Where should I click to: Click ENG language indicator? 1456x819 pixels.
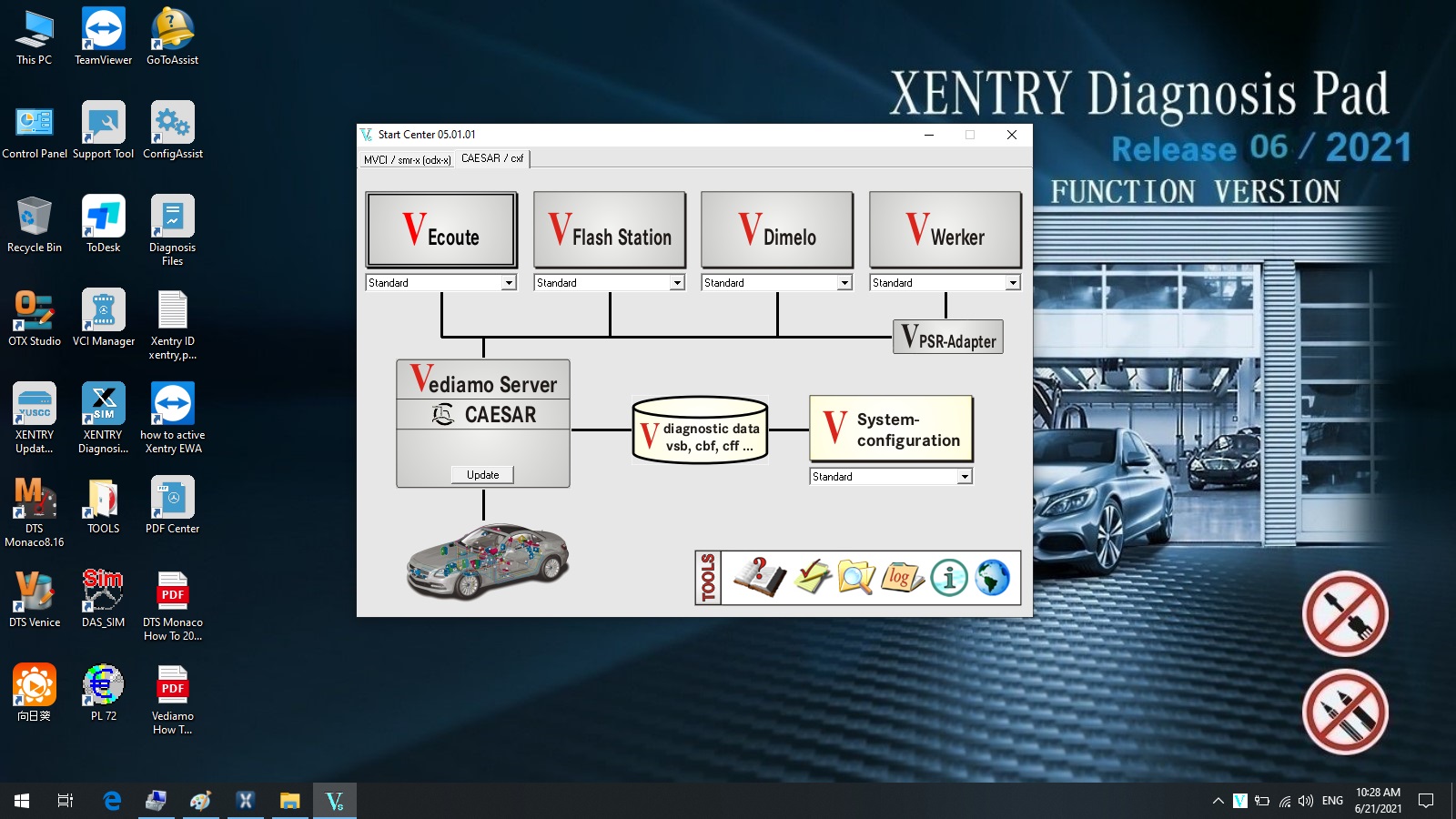(1332, 801)
